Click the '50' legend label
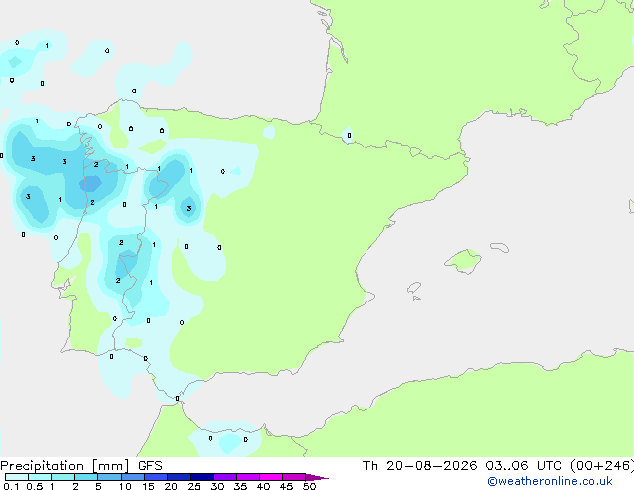 coord(309,486)
